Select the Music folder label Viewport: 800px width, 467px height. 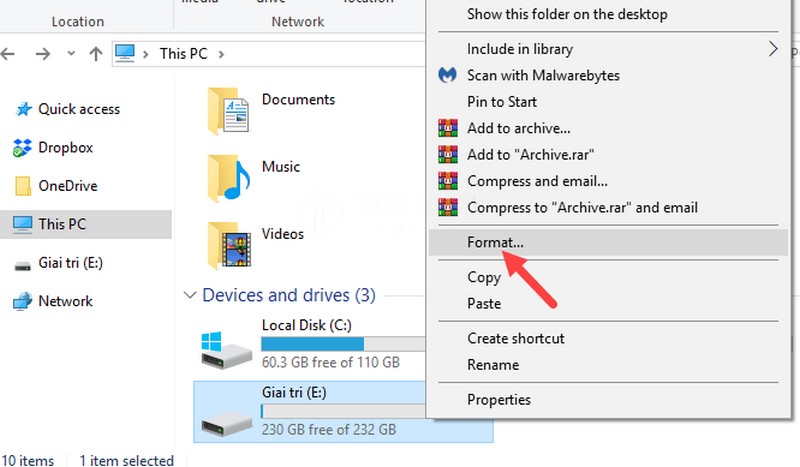[281, 167]
